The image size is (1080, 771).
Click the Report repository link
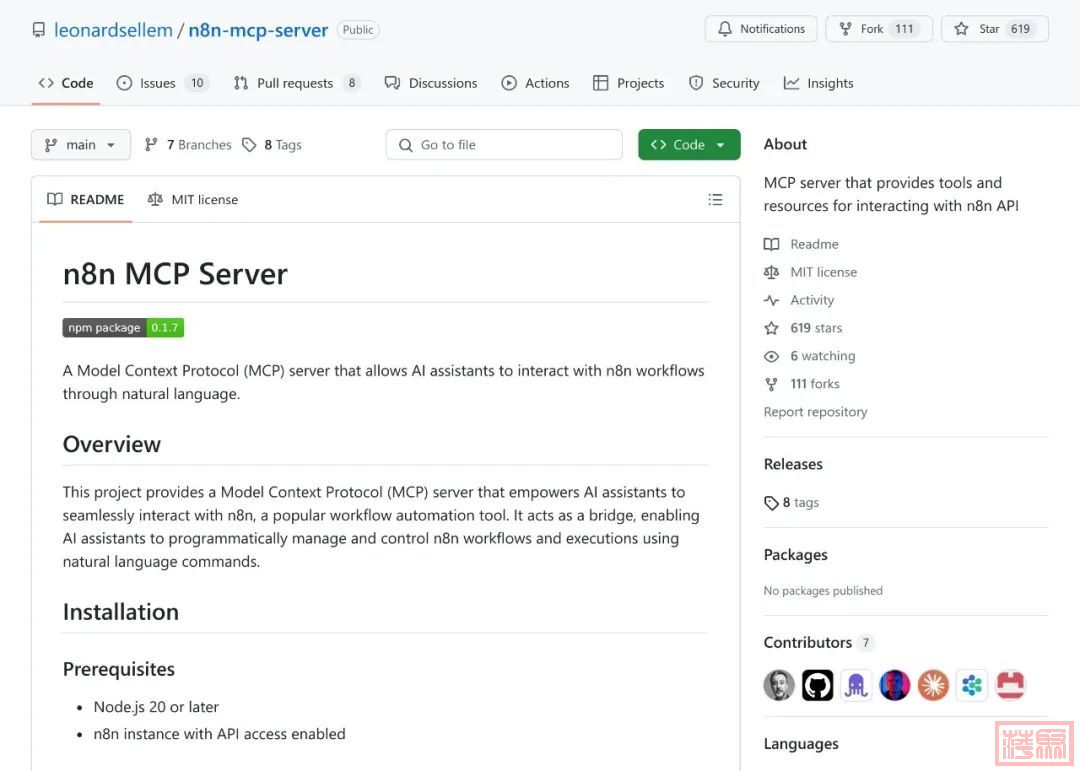click(x=815, y=412)
